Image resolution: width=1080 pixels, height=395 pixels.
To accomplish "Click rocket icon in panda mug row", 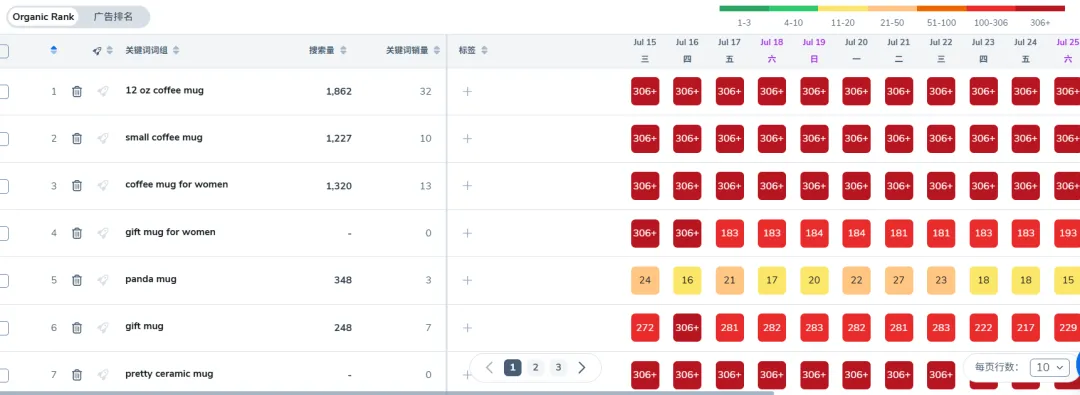I will tap(103, 280).
